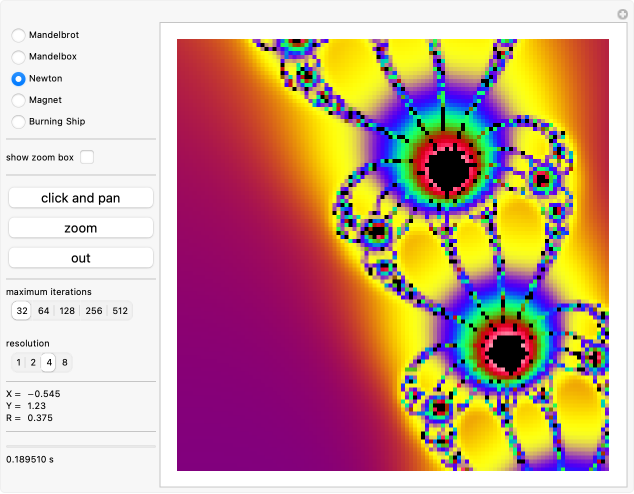This screenshot has height=494, width=634.
Task: Select the Newton fractal radio button
Action: point(19,78)
